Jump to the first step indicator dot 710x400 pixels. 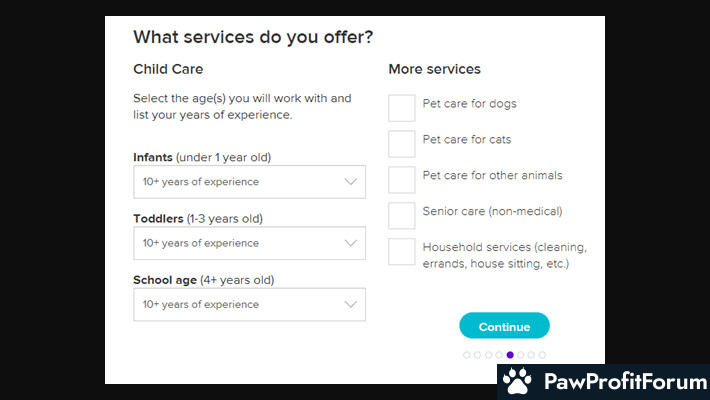coord(467,355)
